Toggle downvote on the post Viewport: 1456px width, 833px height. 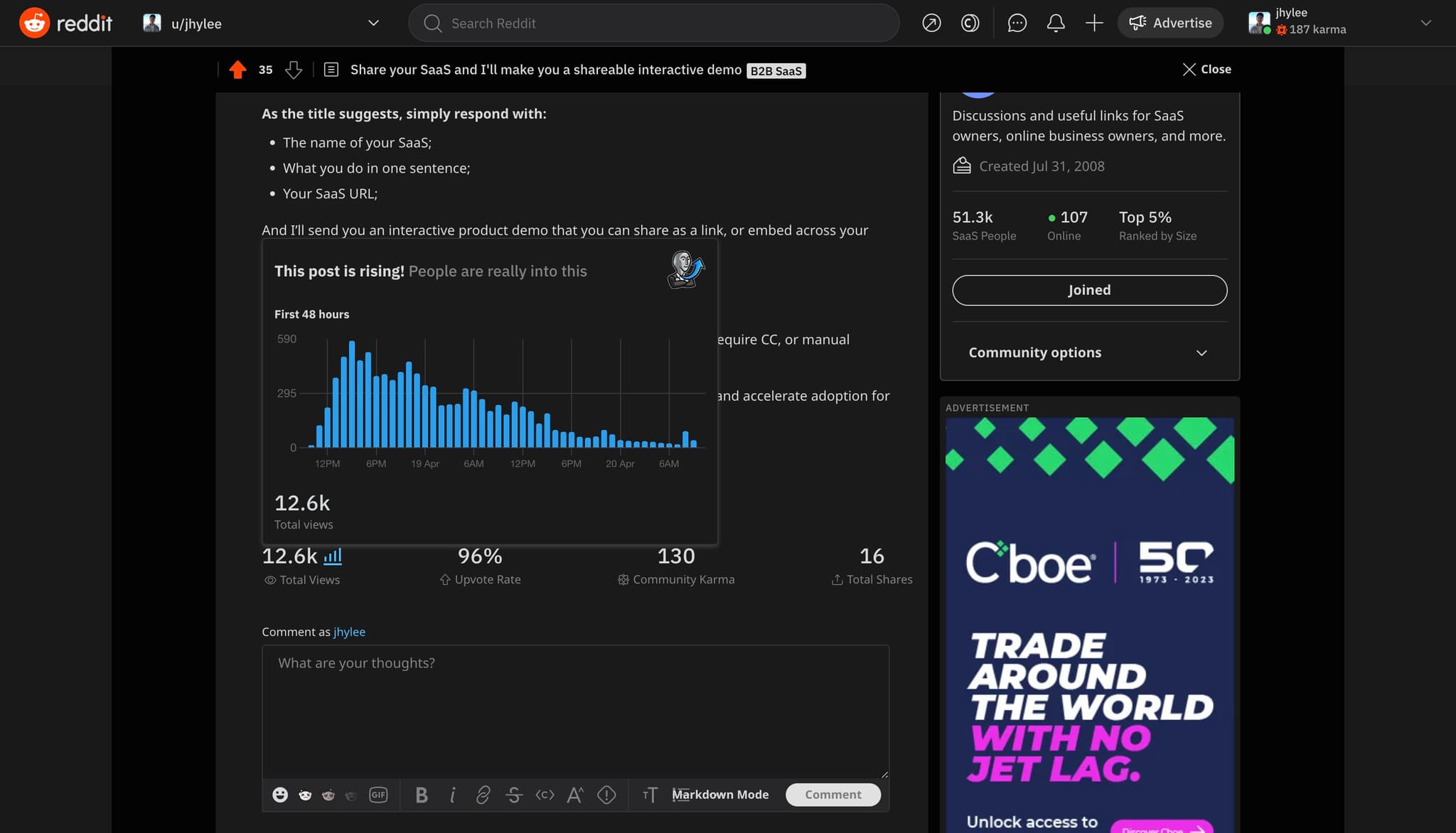pos(293,70)
